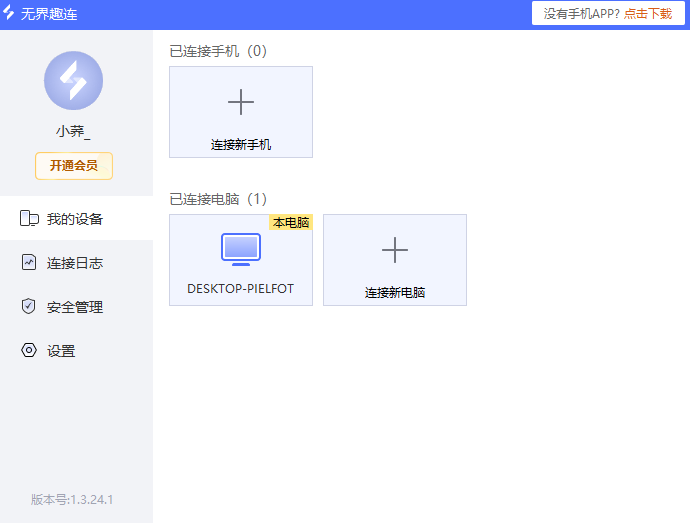Click the 无界趣连 logo in title bar
Viewport: 690px width, 523px height.
point(10,14)
